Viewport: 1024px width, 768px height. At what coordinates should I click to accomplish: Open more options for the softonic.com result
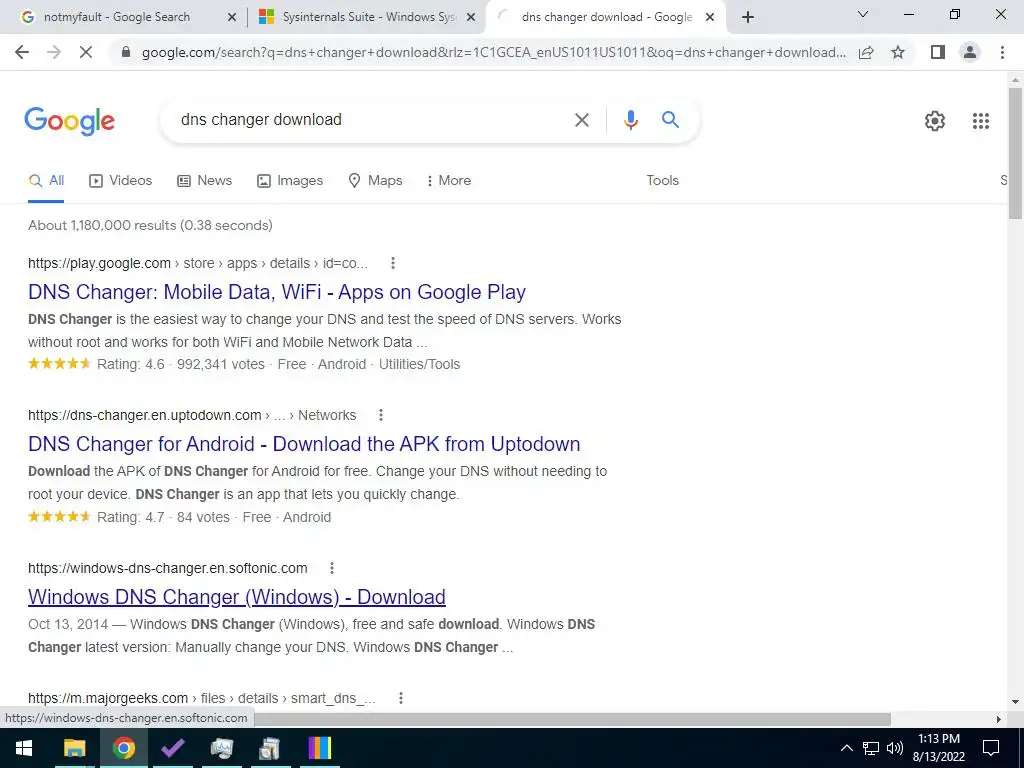point(332,568)
